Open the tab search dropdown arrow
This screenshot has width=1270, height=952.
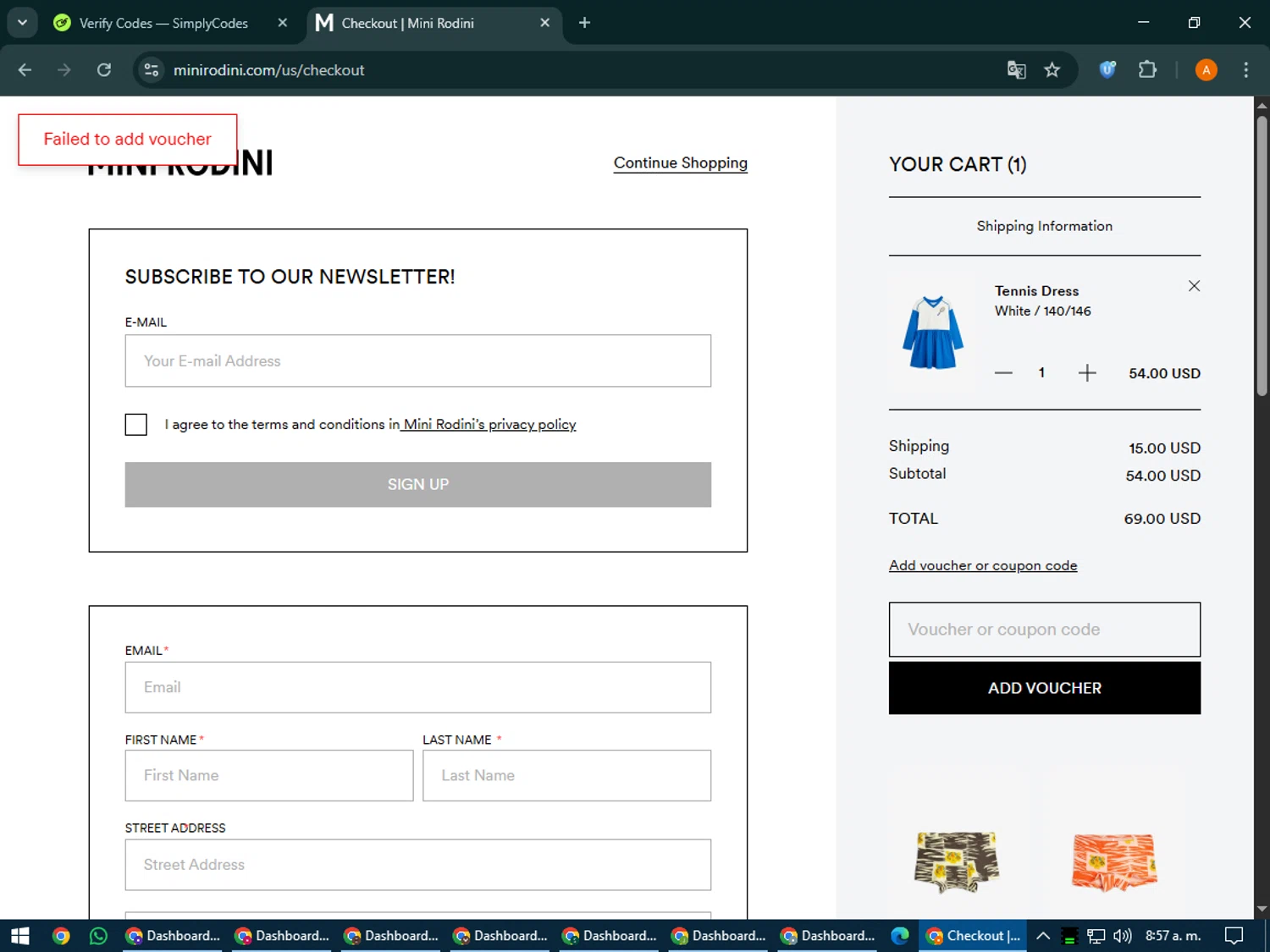[x=22, y=23]
